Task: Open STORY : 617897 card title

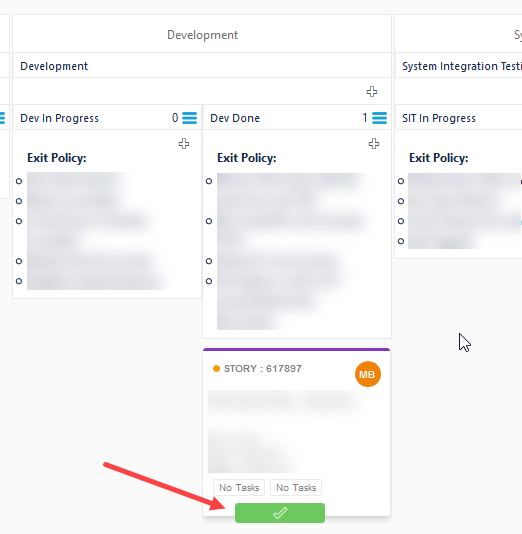Action: (x=263, y=368)
